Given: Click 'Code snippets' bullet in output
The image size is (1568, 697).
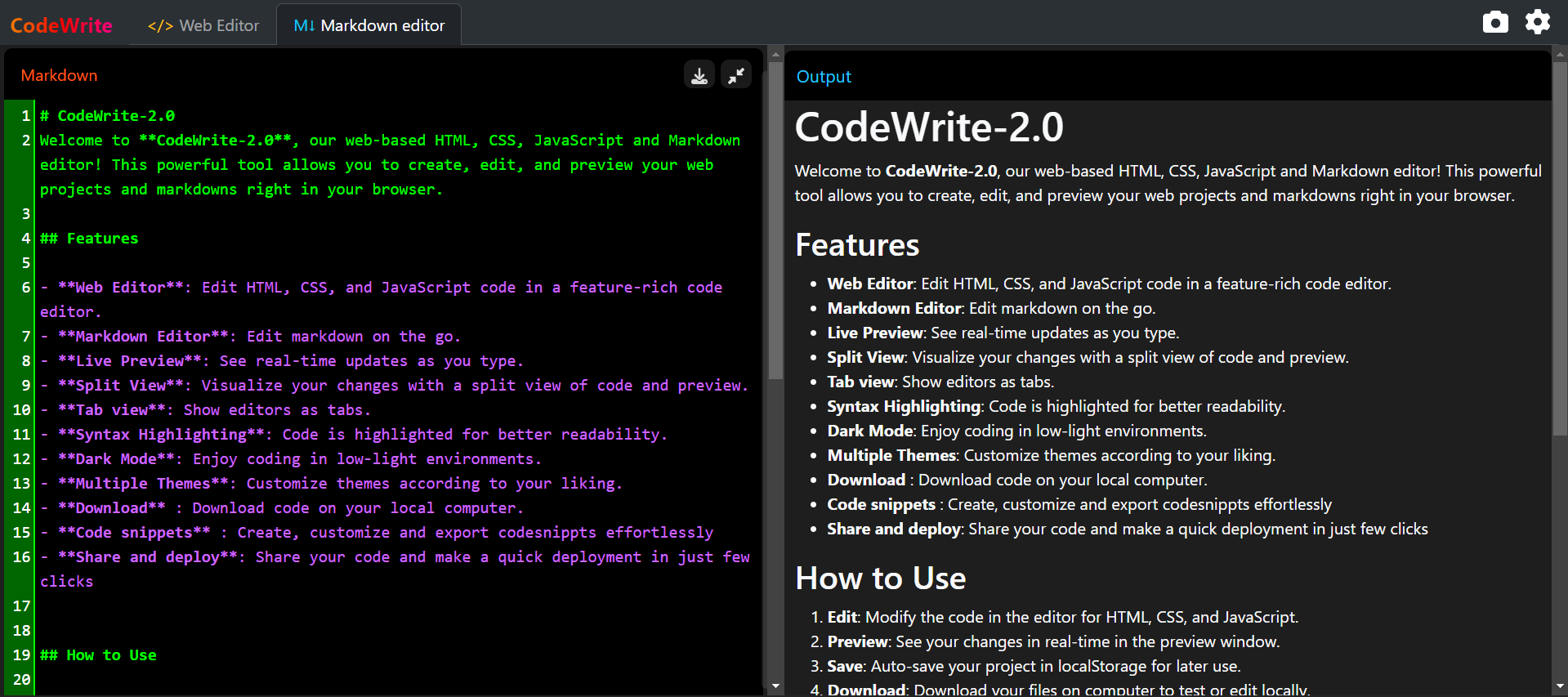Looking at the screenshot, I should click(1079, 504).
